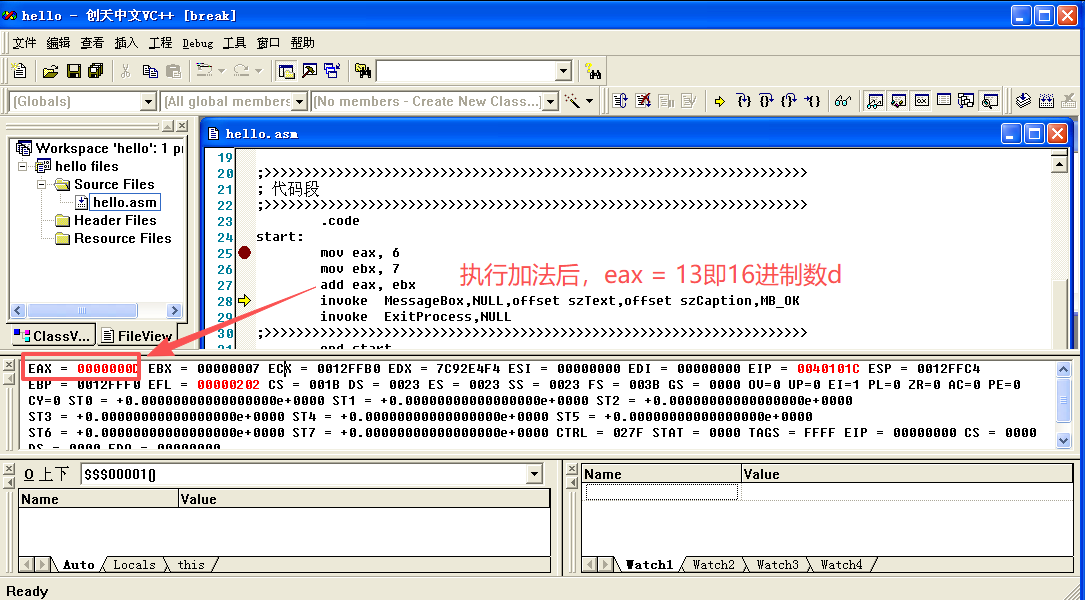The image size is (1085, 600).
Task: Switch to the Watch3 tab
Action: coord(777,565)
